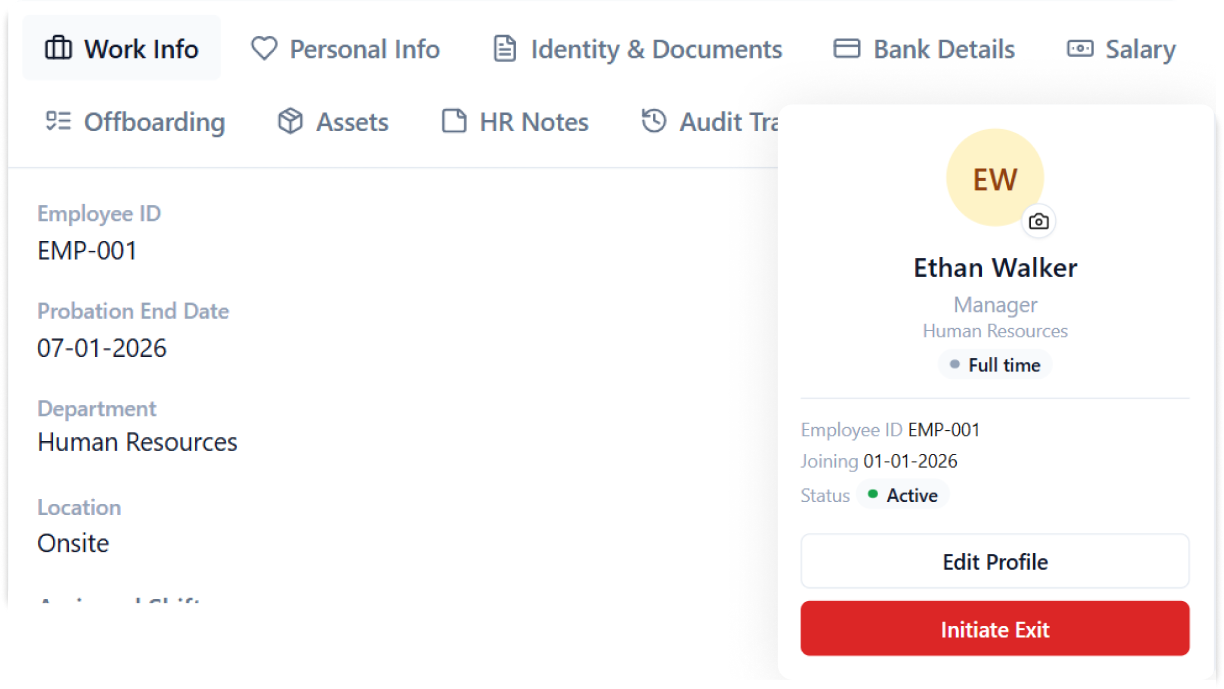The image size is (1224, 689).
Task: Click the Human Resources department value
Action: point(138,442)
